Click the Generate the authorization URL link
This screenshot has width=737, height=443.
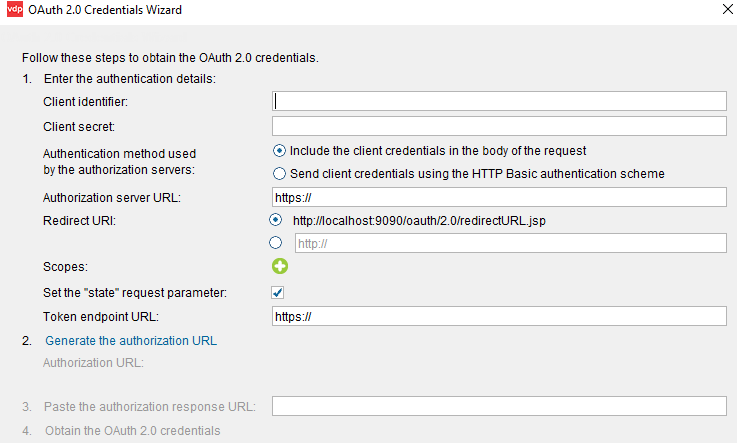(131, 341)
